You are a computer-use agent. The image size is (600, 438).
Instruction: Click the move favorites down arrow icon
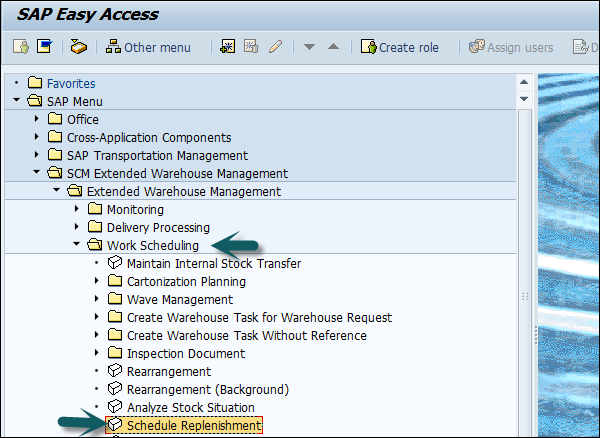pos(310,47)
